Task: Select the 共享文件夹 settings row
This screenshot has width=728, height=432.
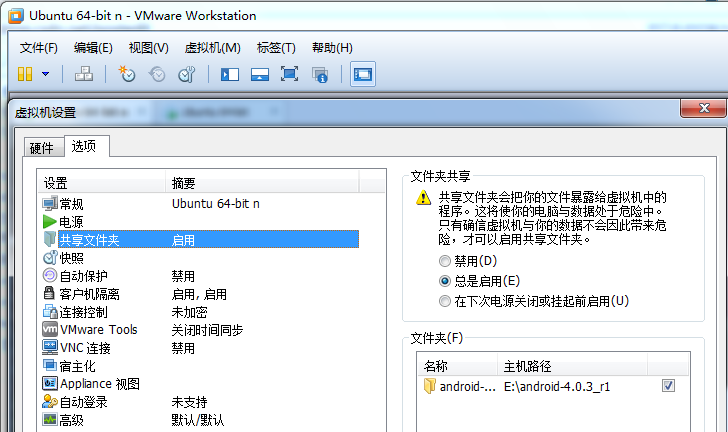Action: click(x=200, y=240)
